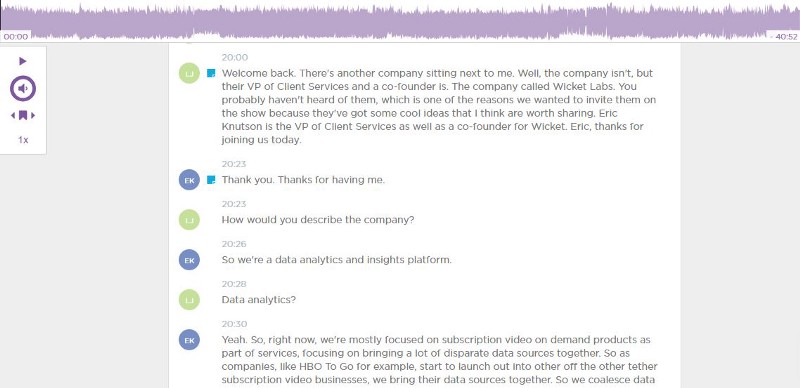
Task: Jump to previous bookmark with left arrow
Action: 13,115
